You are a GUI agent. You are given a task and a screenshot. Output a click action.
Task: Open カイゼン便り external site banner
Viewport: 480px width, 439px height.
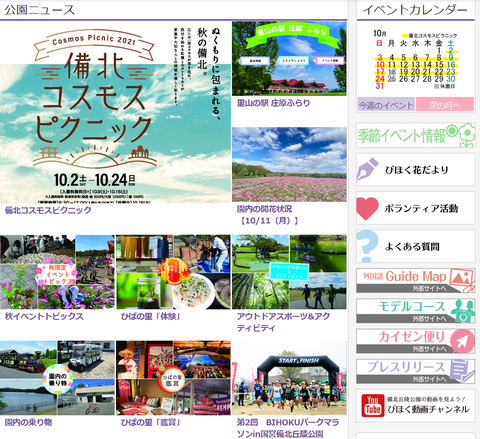coord(416,341)
